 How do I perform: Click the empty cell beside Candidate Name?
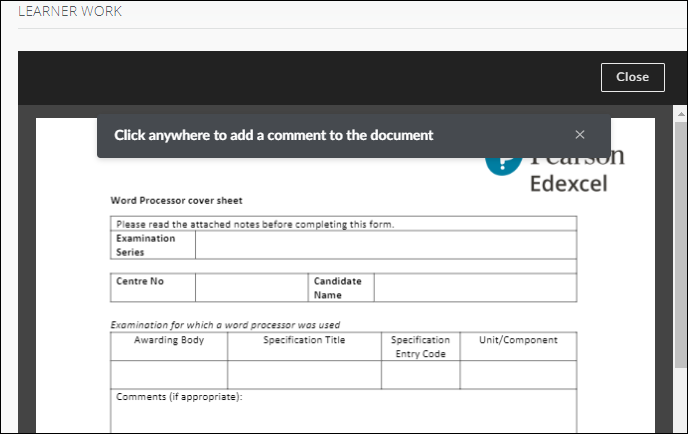474,288
